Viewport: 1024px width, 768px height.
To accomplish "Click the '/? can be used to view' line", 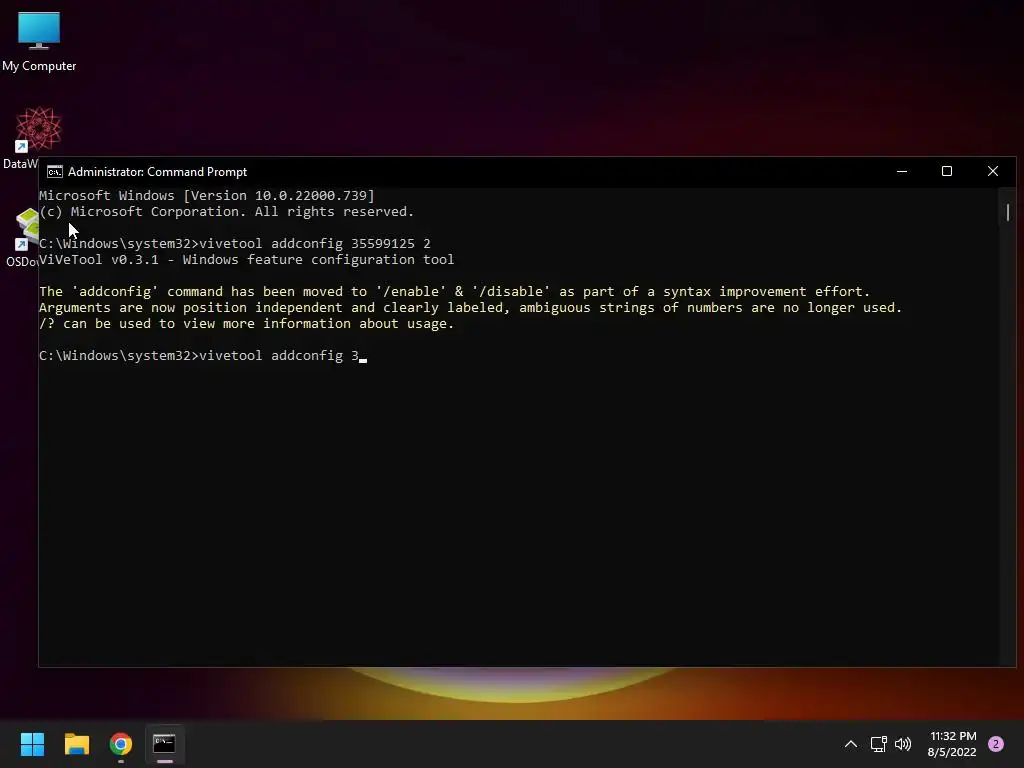I will [246, 323].
